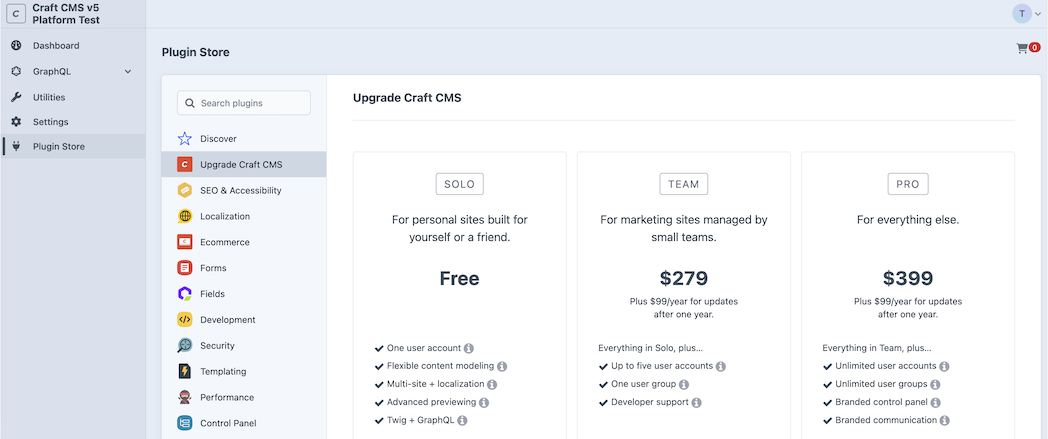The height and width of the screenshot is (439, 1048).
Task: Click the search magnifier icon
Action: click(190, 104)
